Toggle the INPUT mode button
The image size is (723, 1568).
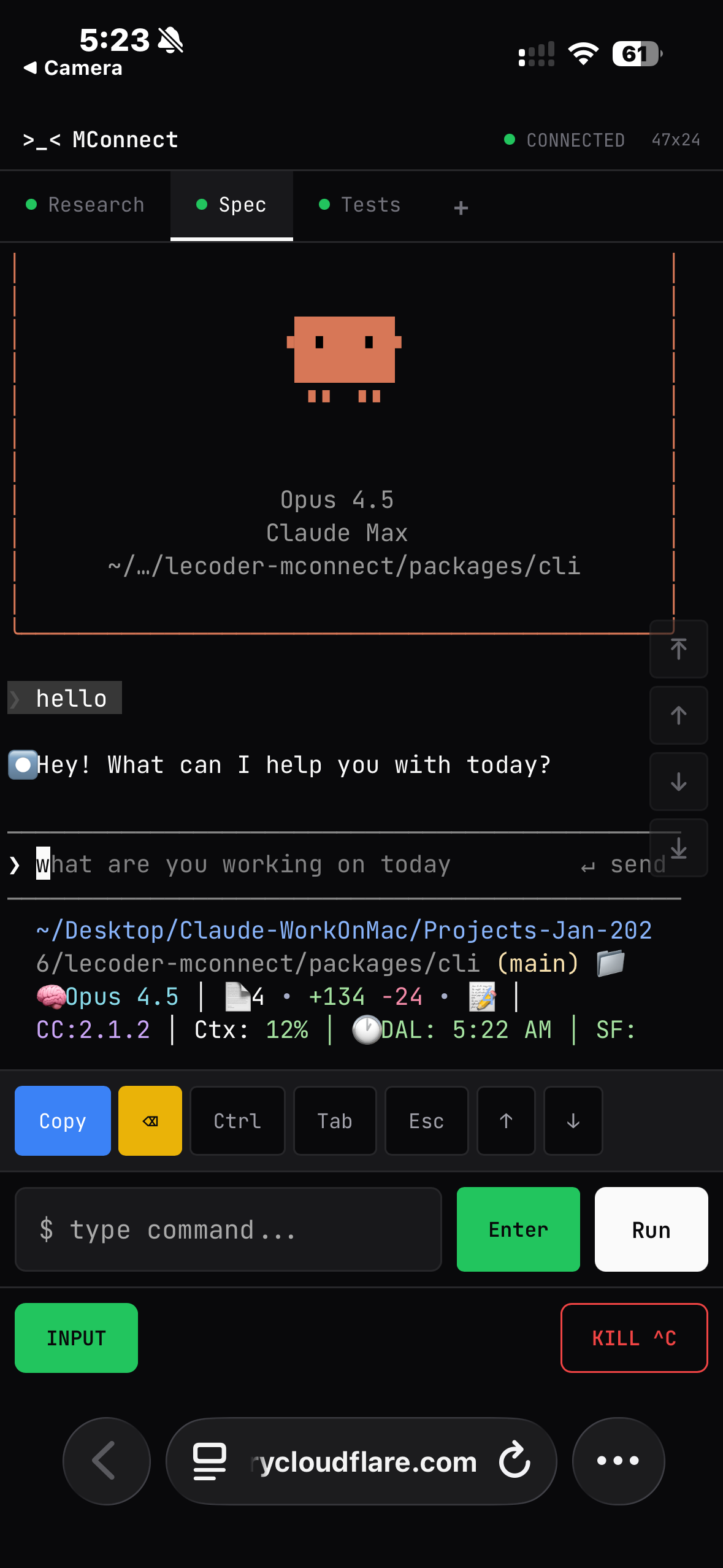pyautogui.click(x=76, y=1338)
